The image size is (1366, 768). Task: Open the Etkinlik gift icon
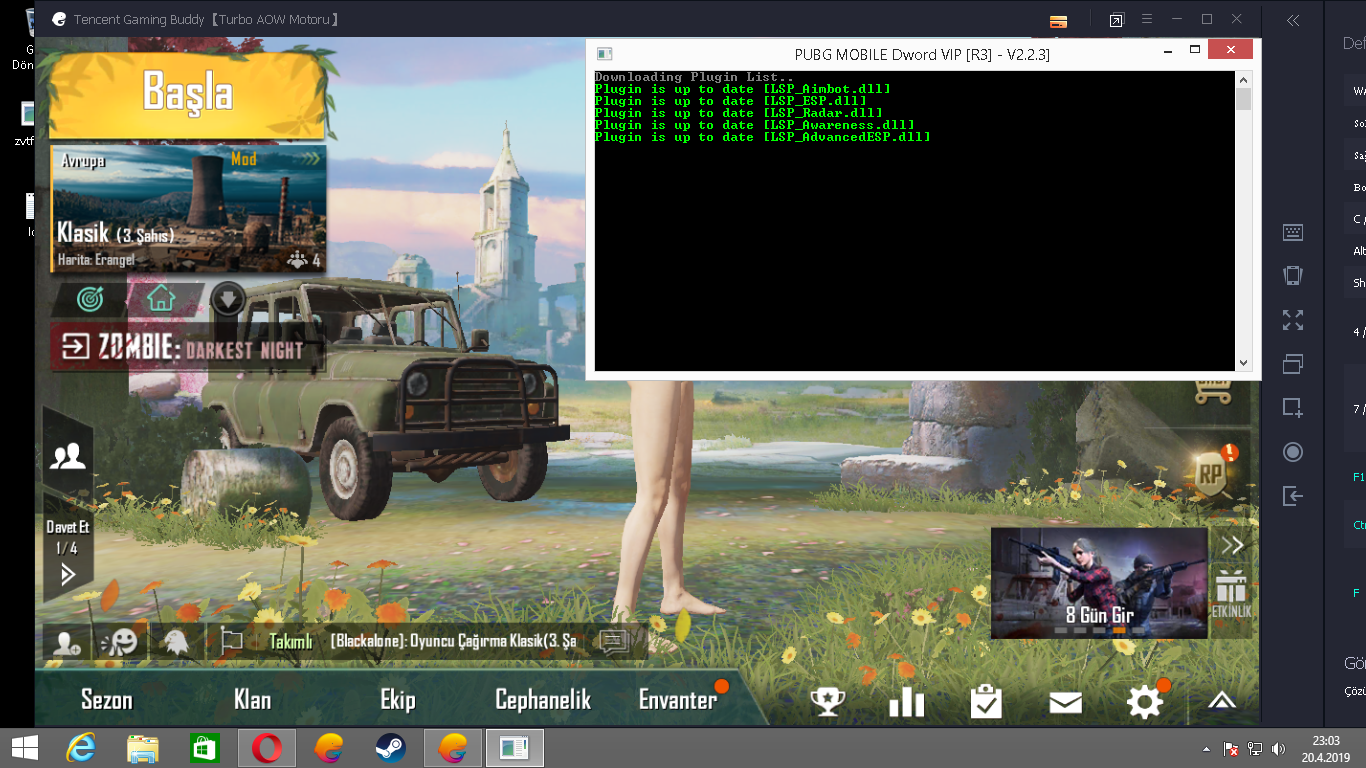(1231, 593)
